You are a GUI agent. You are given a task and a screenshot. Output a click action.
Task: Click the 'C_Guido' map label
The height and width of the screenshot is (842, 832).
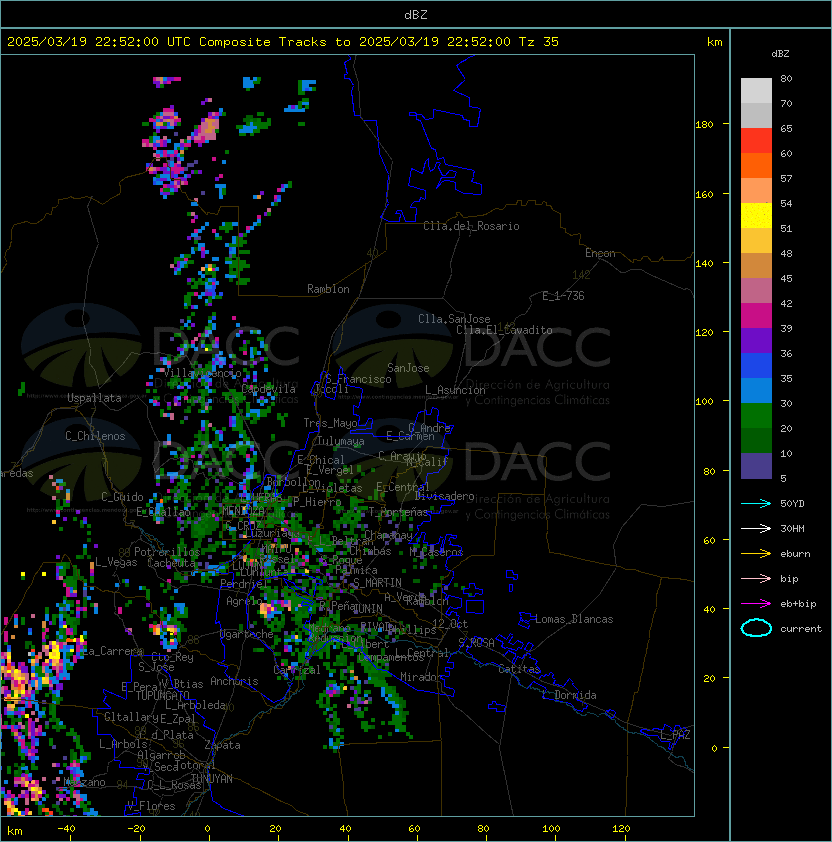pyautogui.click(x=122, y=497)
